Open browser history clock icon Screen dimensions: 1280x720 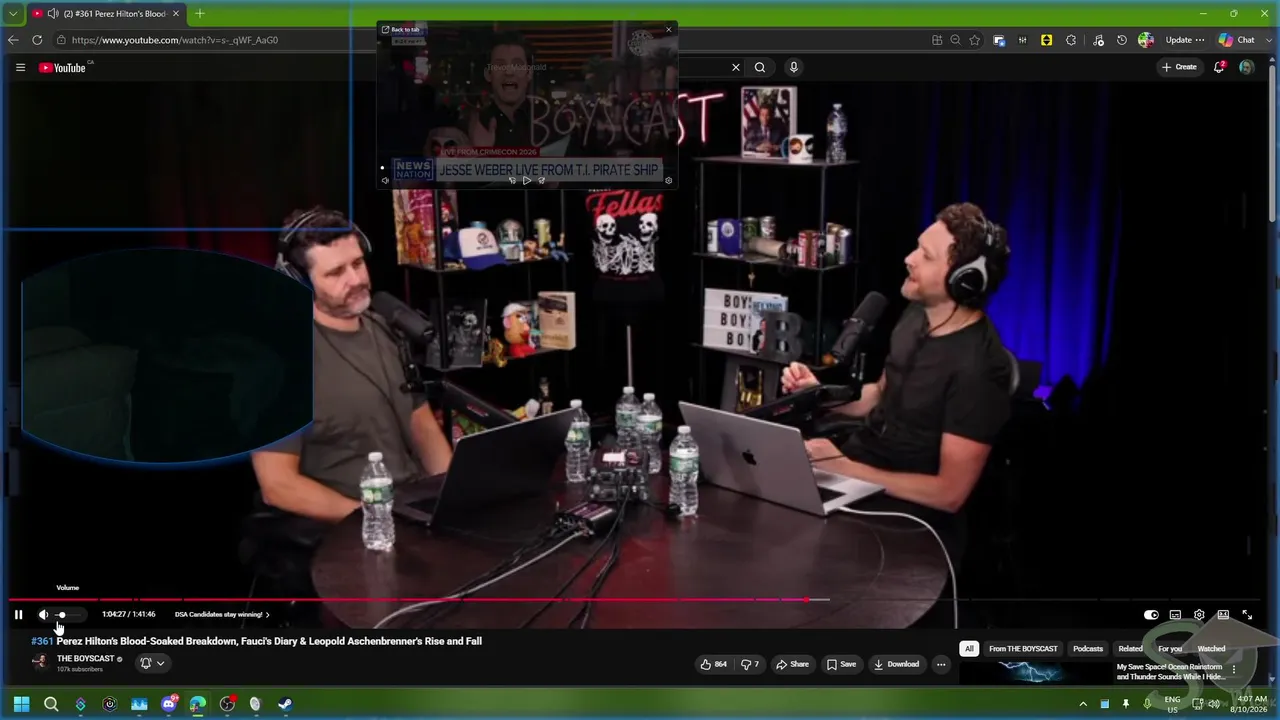click(x=1122, y=40)
